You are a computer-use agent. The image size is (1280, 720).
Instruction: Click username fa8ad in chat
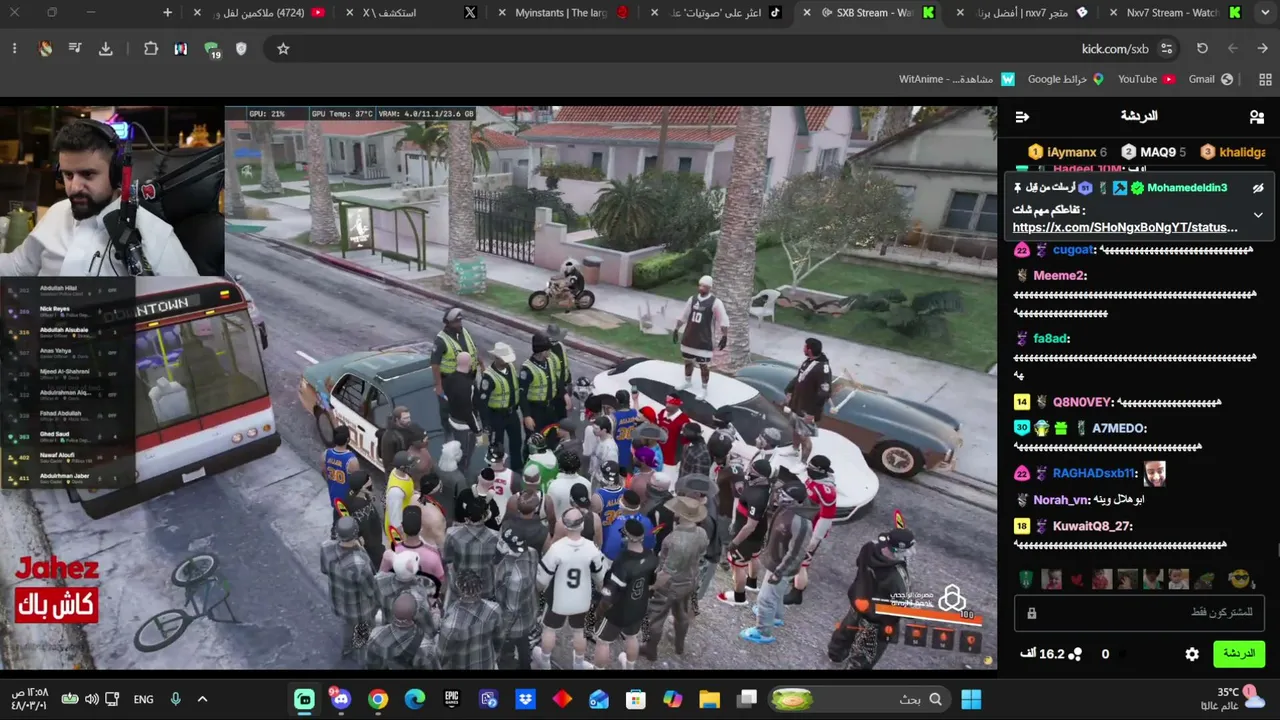1051,339
